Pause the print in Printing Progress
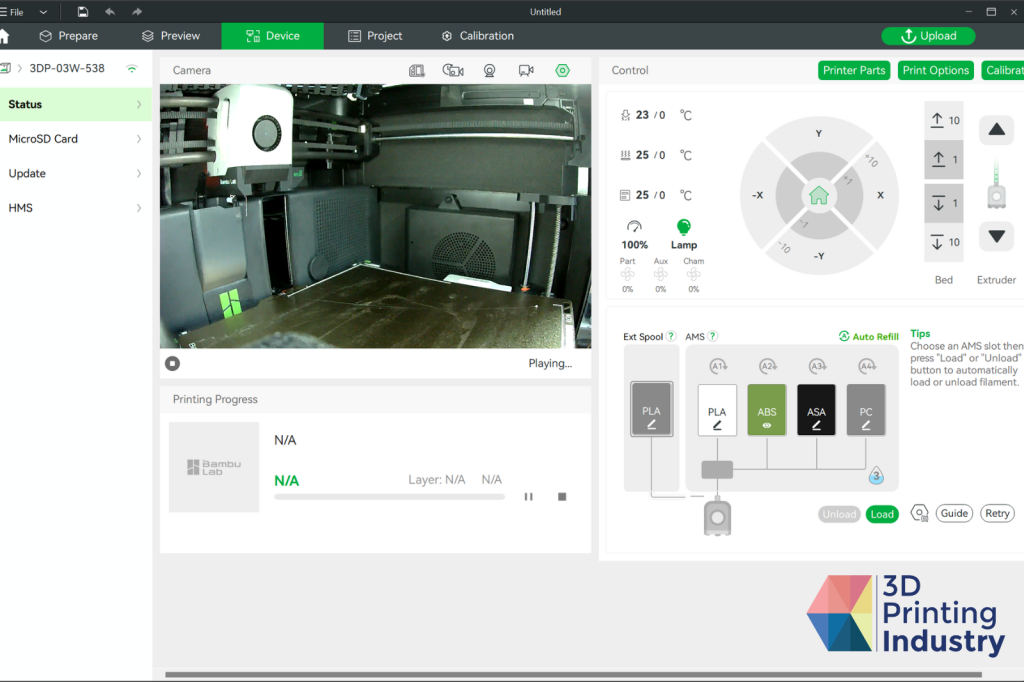 pos(529,496)
